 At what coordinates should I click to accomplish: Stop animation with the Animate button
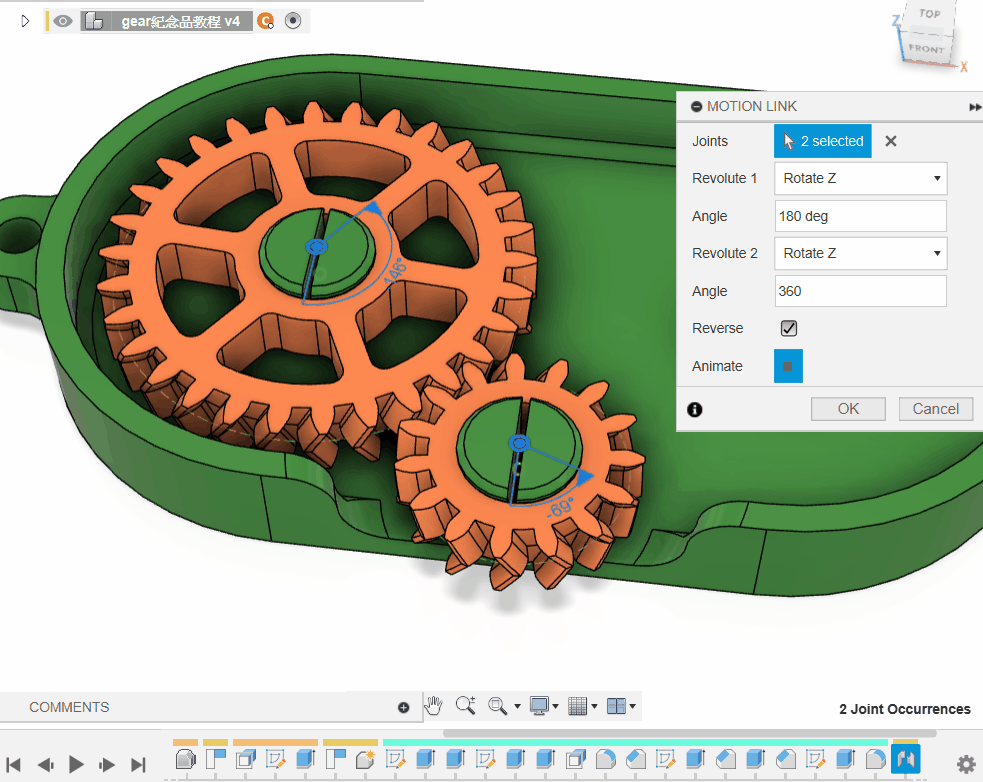coord(788,366)
